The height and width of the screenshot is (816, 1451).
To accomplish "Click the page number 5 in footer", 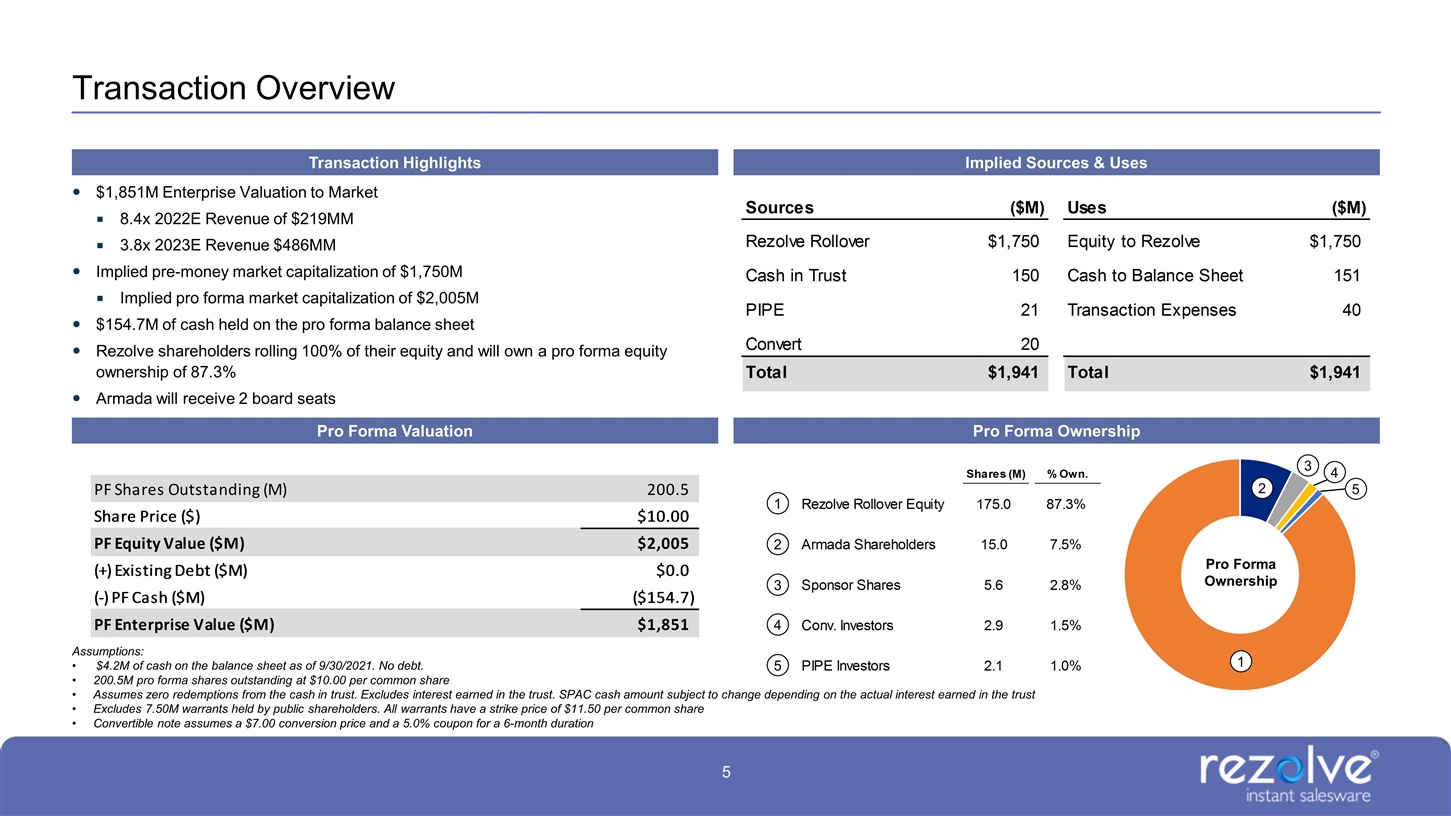I will click(726, 772).
